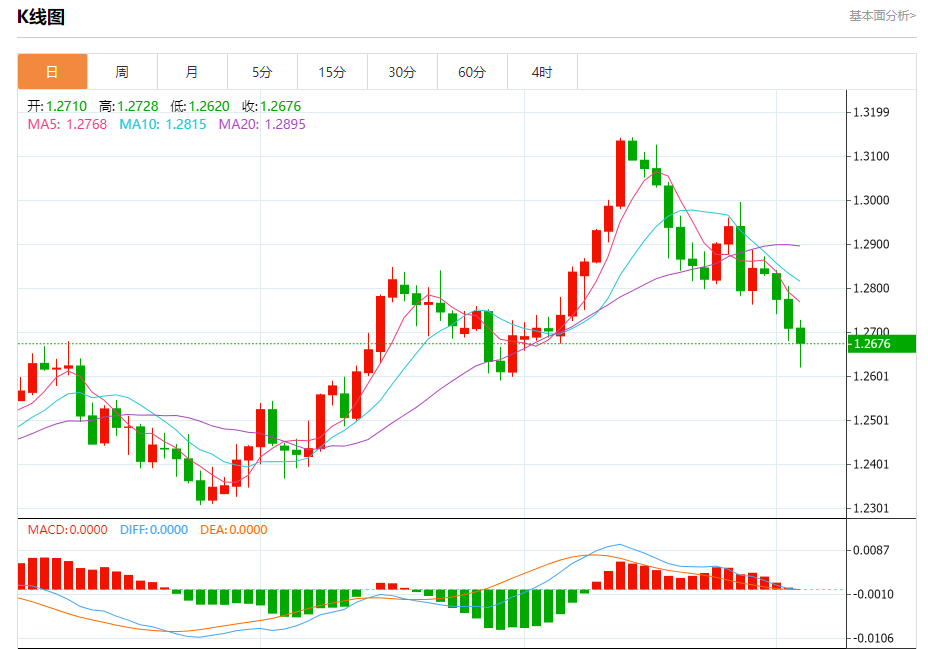Click the 1.2501 price axis label
This screenshot has height=649, width=928.
pos(871,421)
